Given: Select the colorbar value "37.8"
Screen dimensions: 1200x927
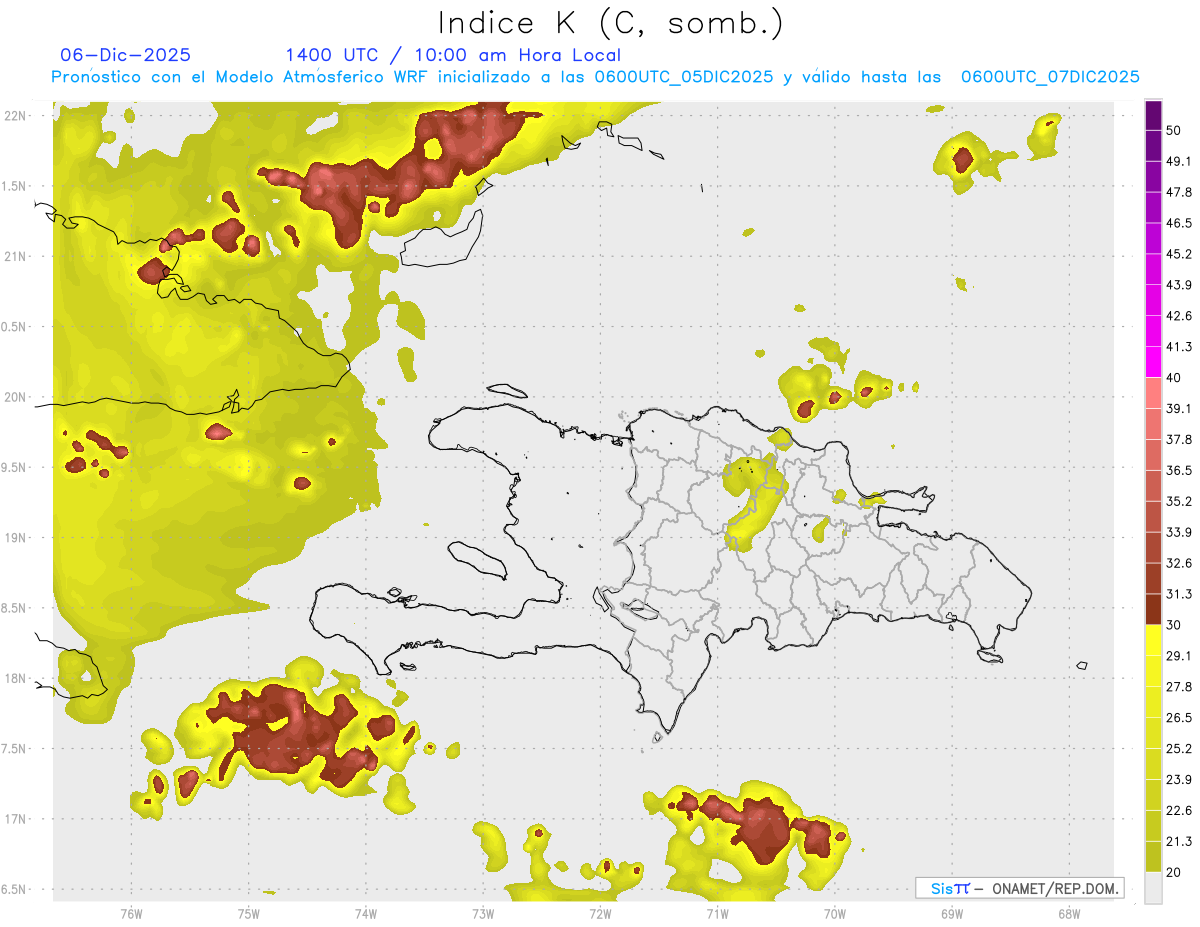Looking at the screenshot, I should point(1179,439).
